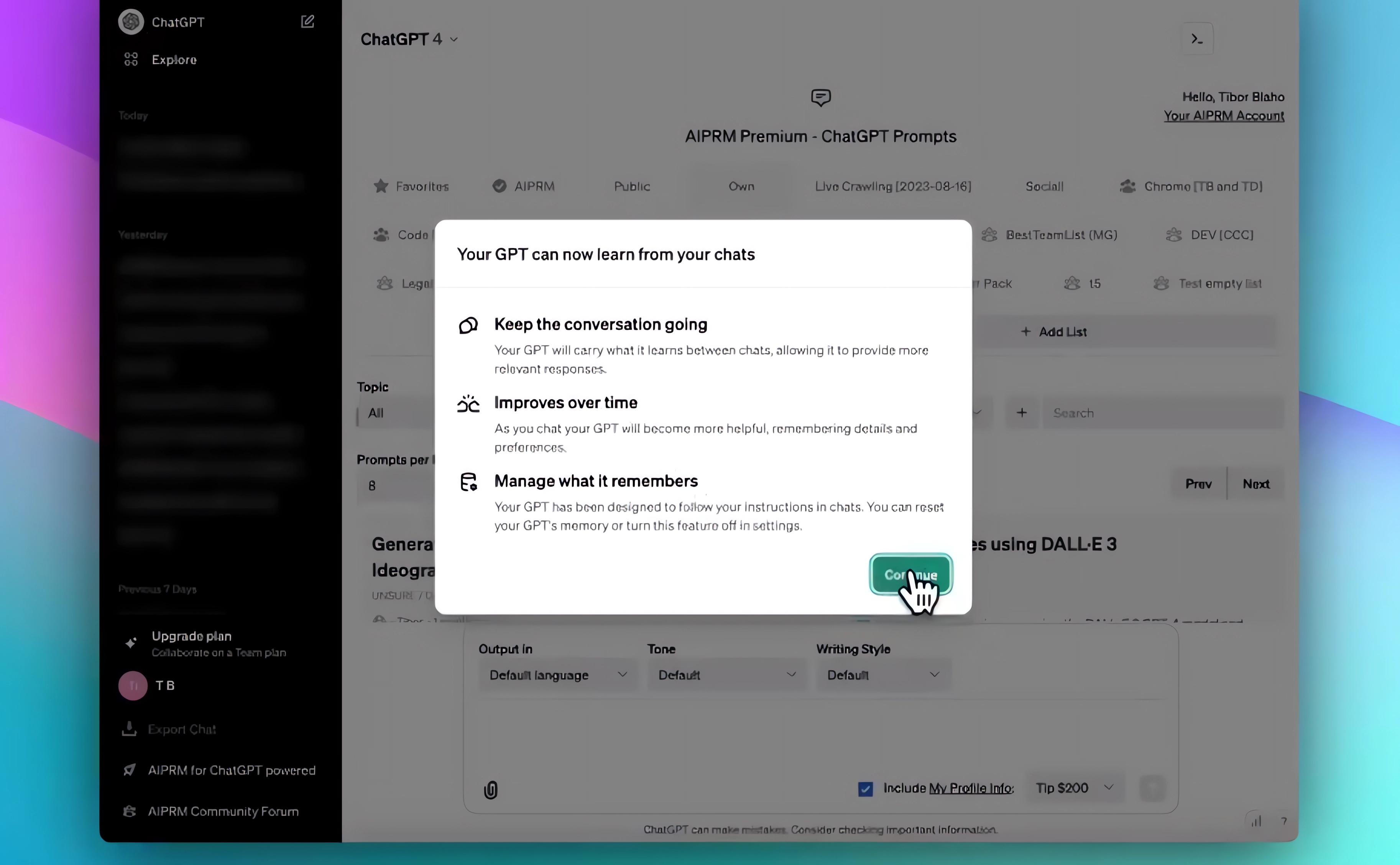Uncheck the Include My Profile Info checkbox

865,789
